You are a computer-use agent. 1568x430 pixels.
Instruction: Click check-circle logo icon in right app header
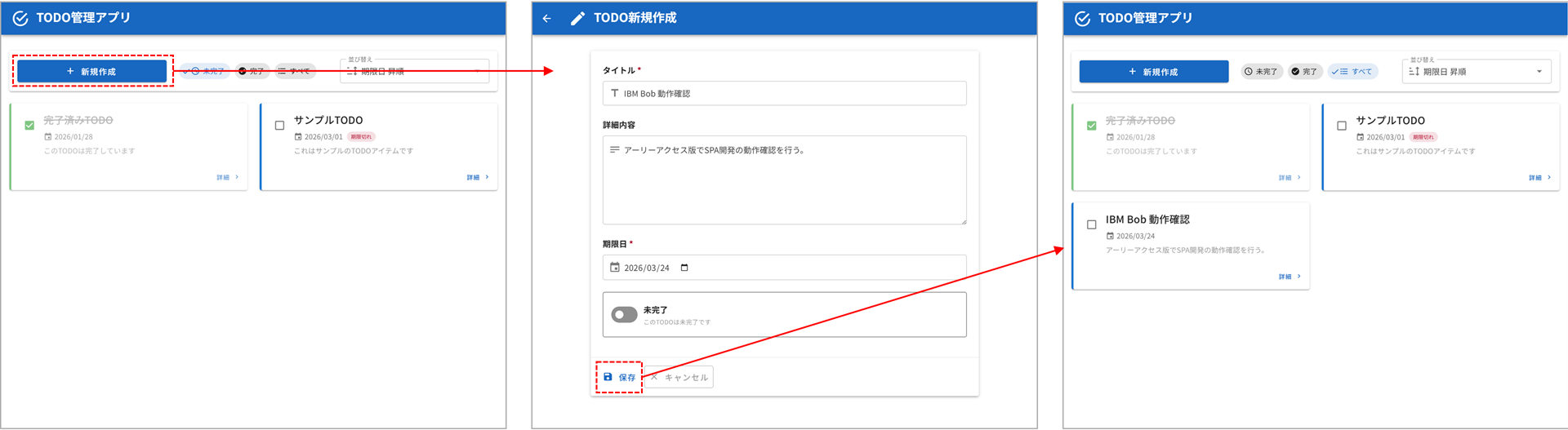point(1082,18)
